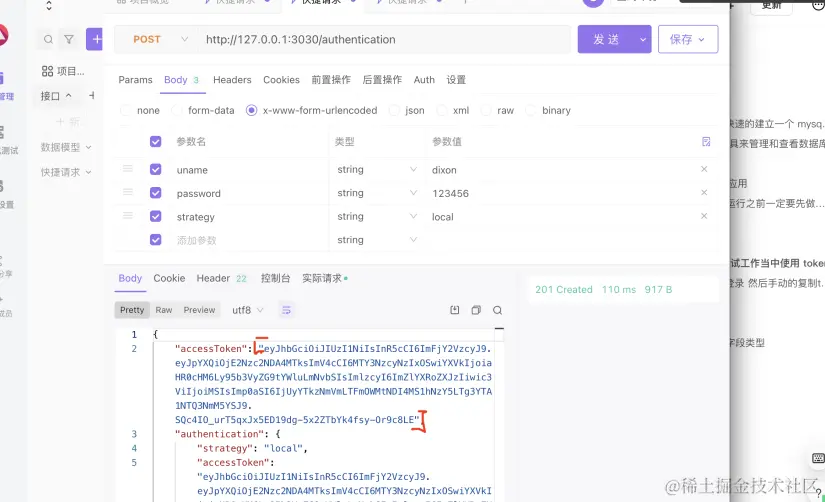Expand the 快捷请求 section
The height and width of the screenshot is (502, 825).
(x=66, y=172)
